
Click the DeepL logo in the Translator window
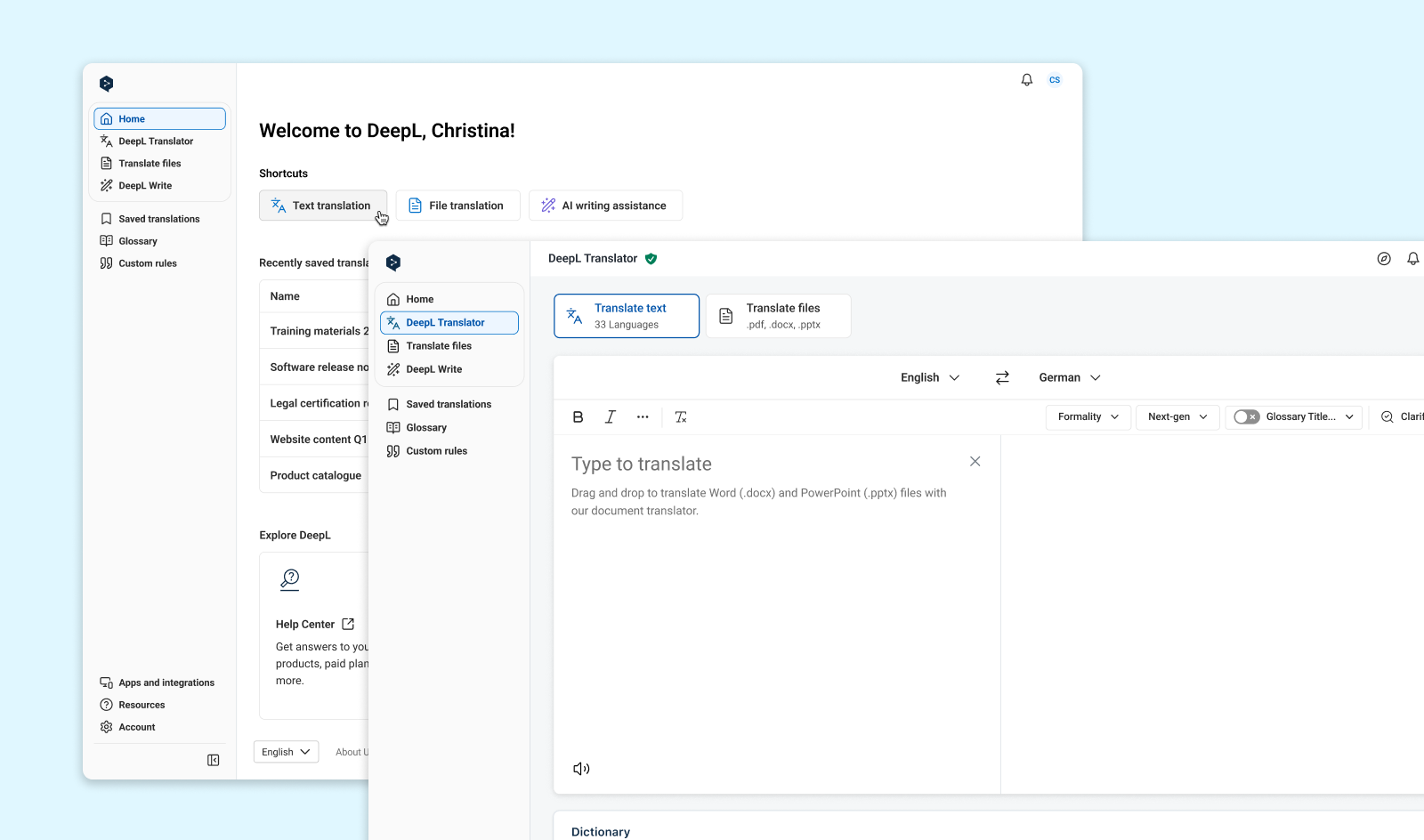click(x=393, y=262)
